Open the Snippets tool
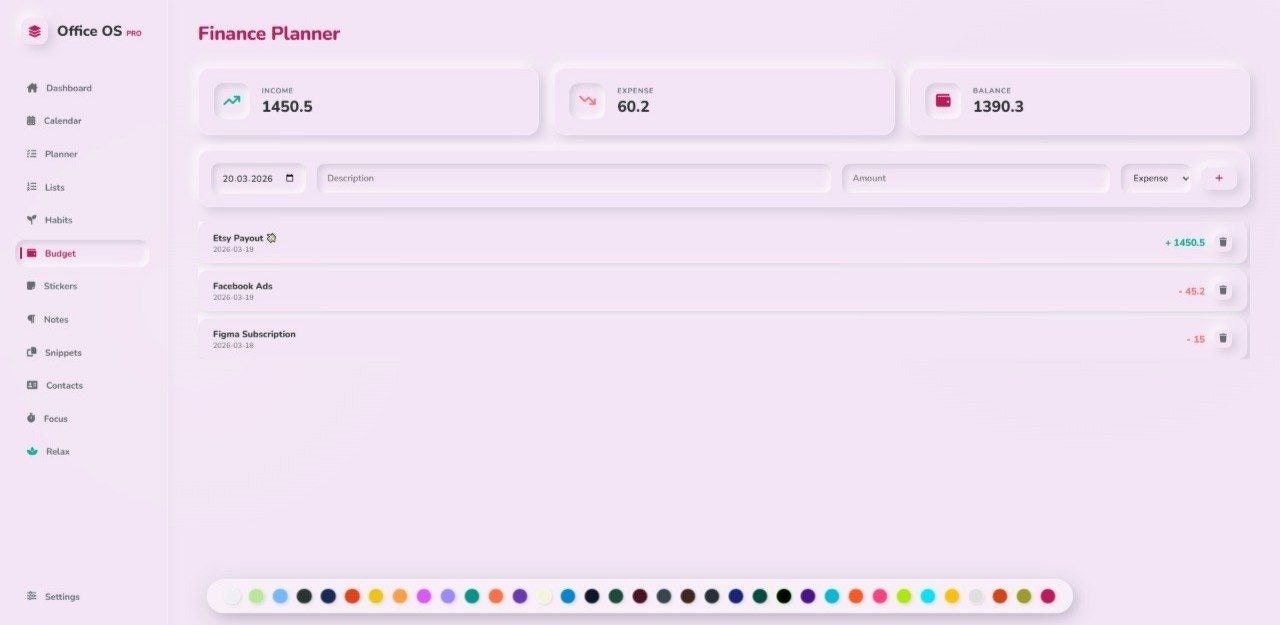Image resolution: width=1280 pixels, height=625 pixels. [x=61, y=352]
